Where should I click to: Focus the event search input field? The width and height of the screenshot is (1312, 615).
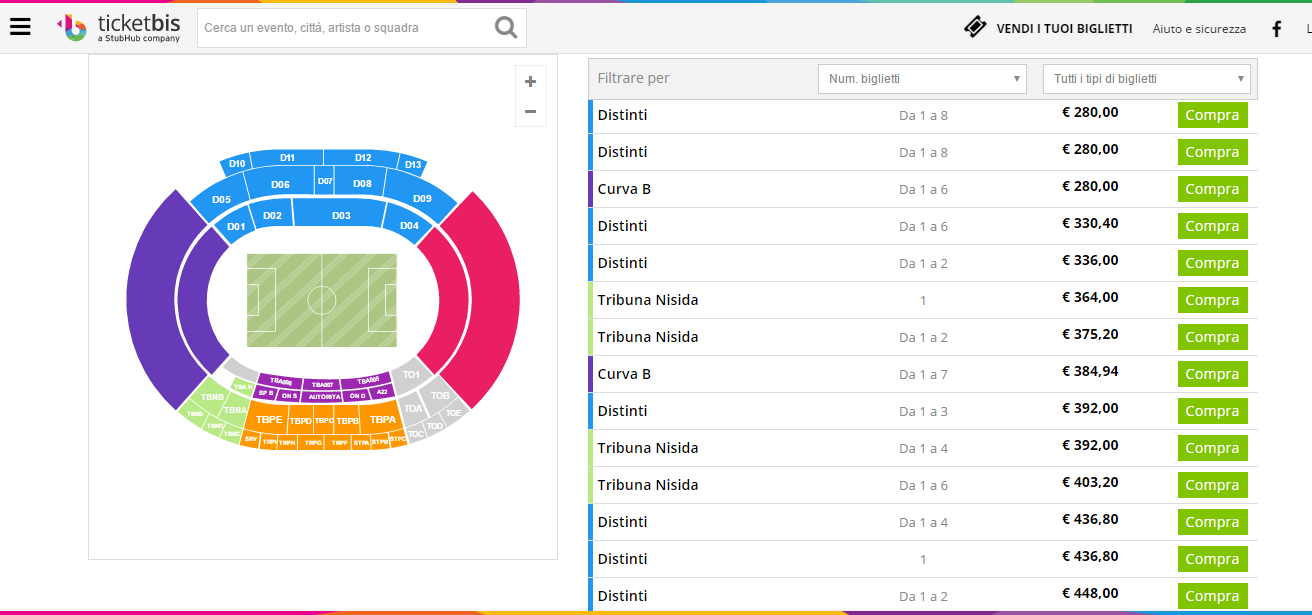[x=345, y=28]
